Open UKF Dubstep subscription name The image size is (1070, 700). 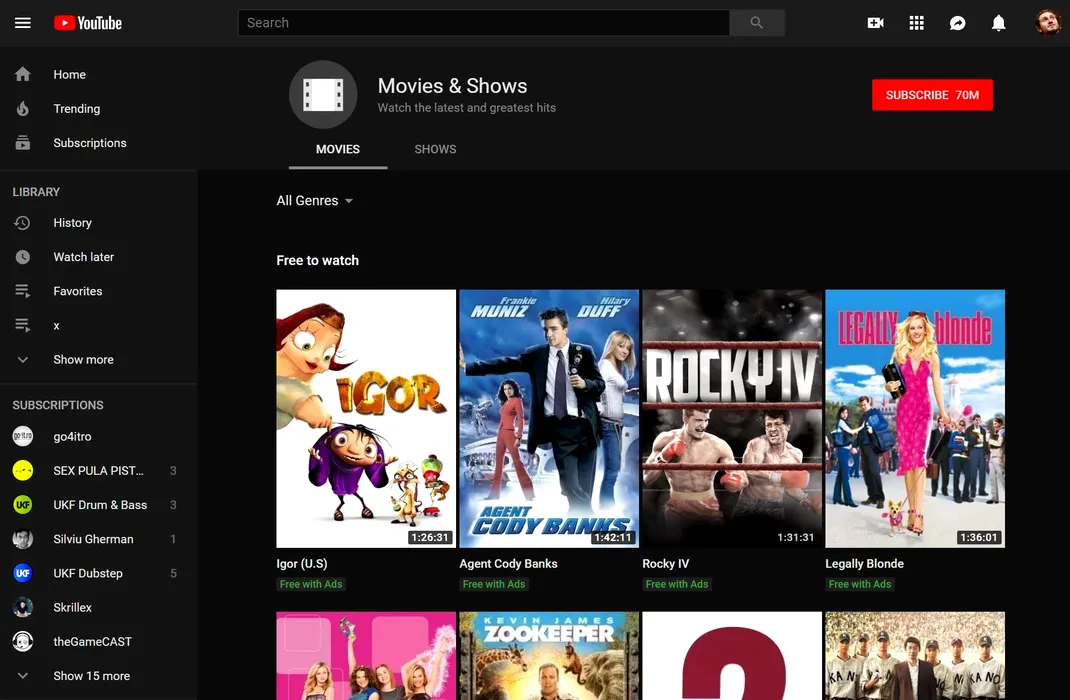[x=88, y=573]
